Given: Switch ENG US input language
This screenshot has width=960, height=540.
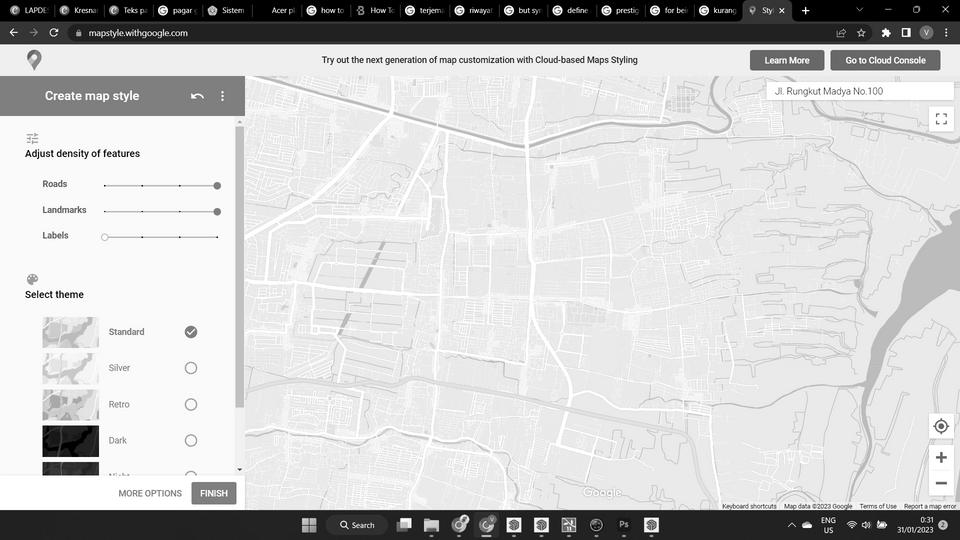Looking at the screenshot, I should (x=828, y=525).
